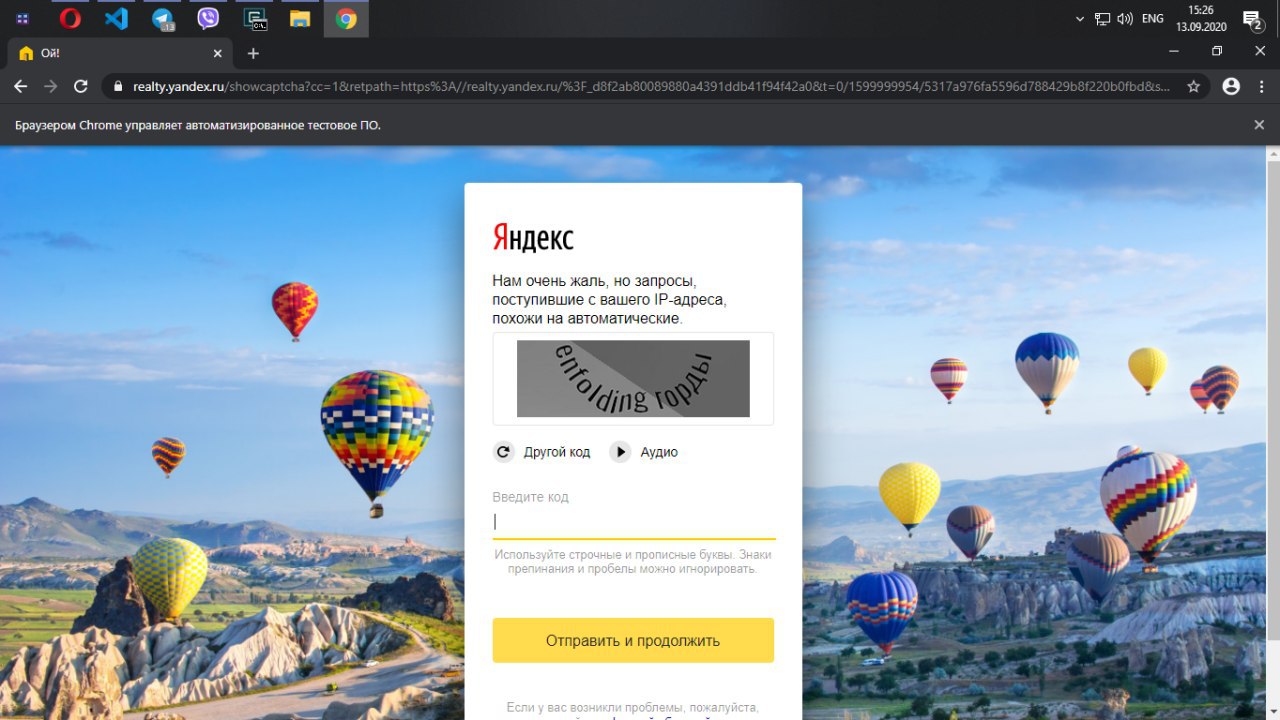Open the Chrome profile avatar
Screen dimensions: 1280x720
pyautogui.click(x=1231, y=87)
